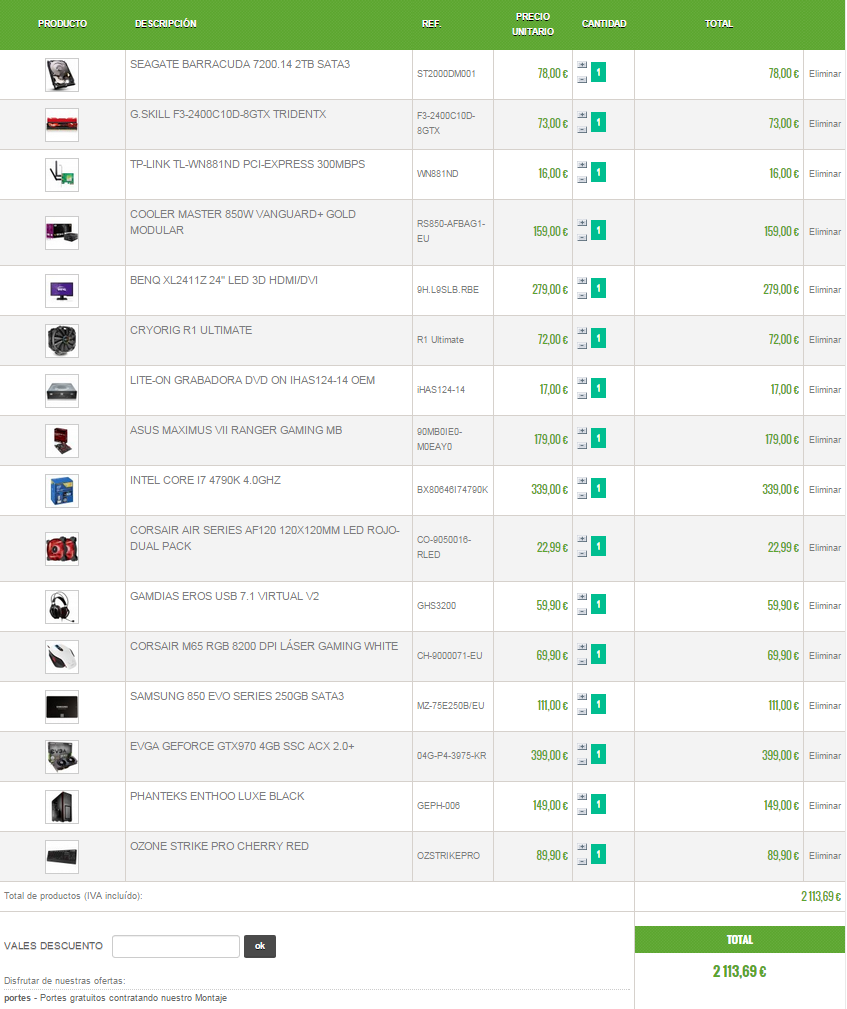Screen dimensions: 847x1009
Task: Click the Cantidad column header
Action: (x=604, y=24)
